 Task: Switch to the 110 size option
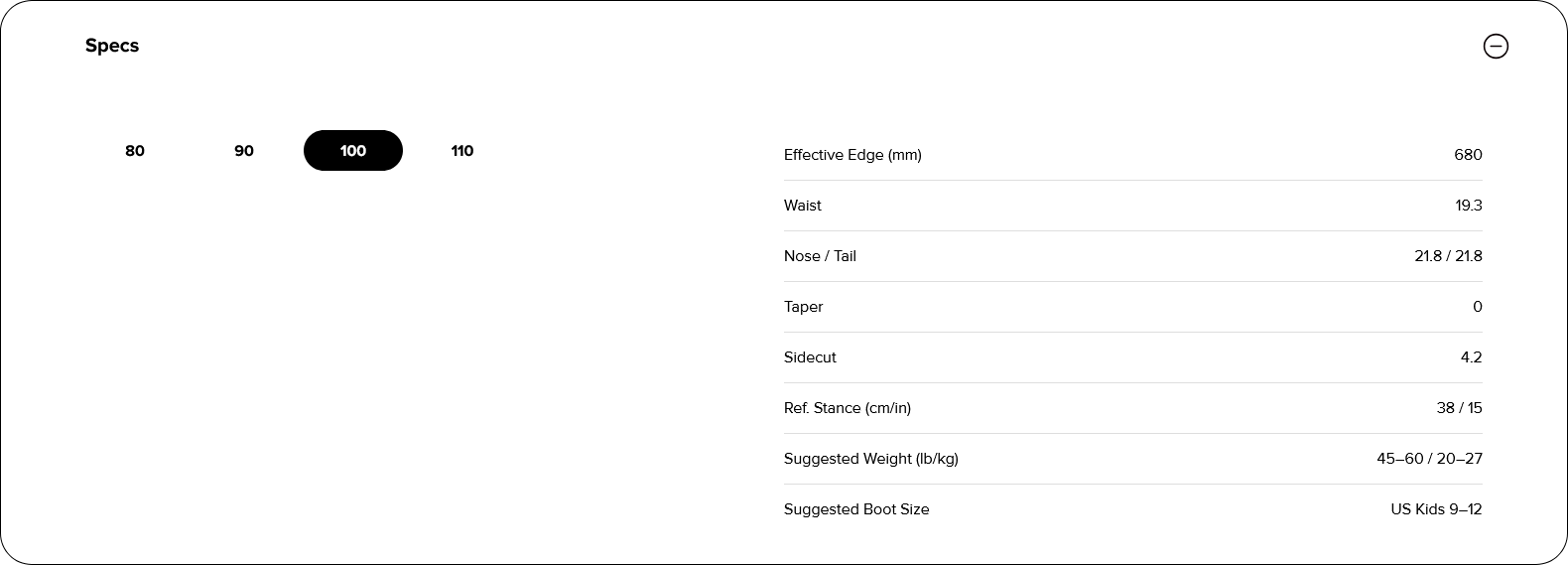coord(462,151)
